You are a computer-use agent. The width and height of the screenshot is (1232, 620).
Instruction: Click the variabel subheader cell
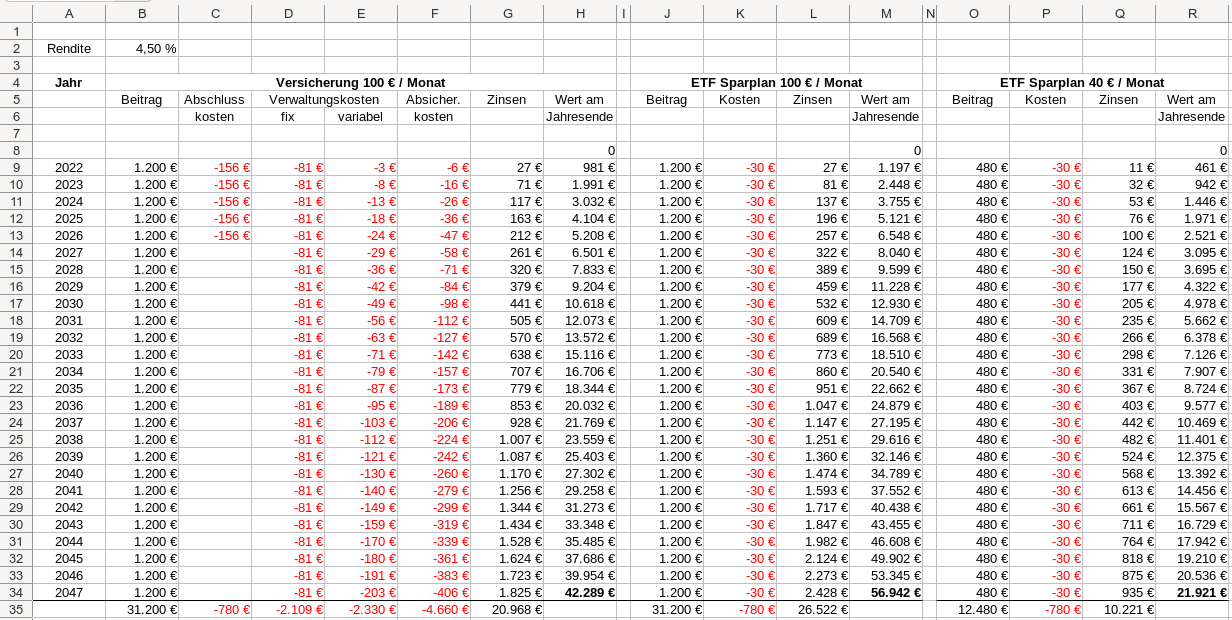point(361,116)
